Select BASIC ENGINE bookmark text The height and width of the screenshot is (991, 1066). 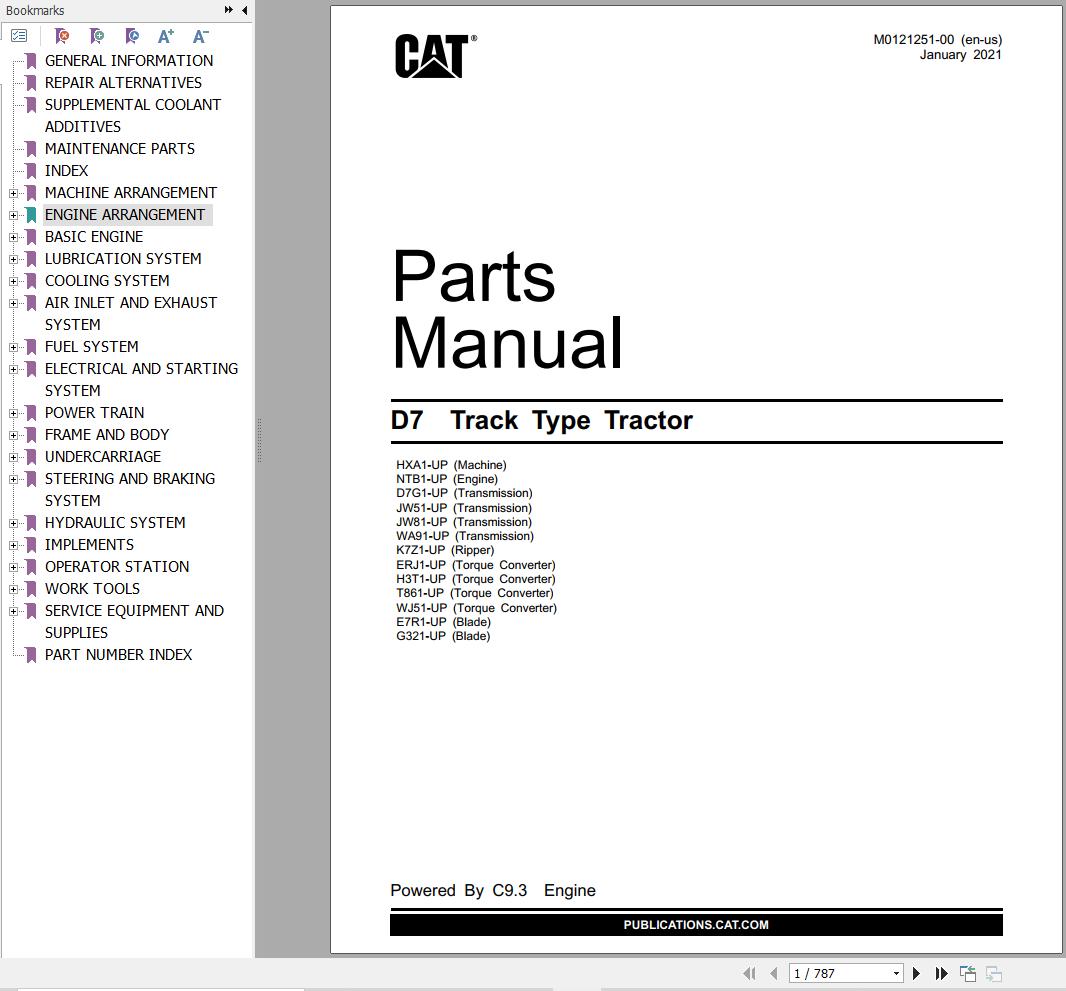point(94,237)
